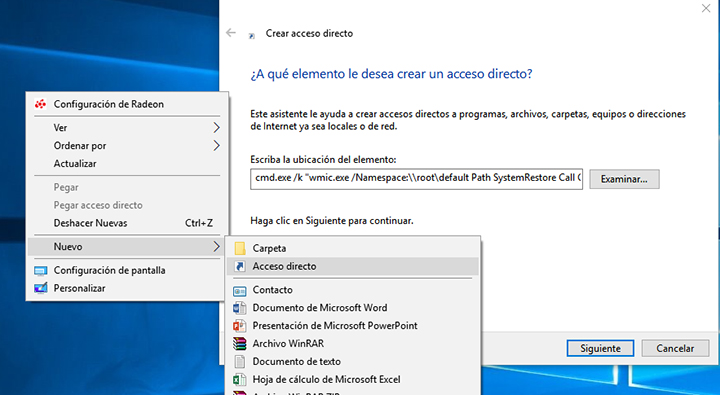720x395 pixels.
Task: Click the Acceso directo shortcut icon
Action: pyautogui.click(x=240, y=266)
